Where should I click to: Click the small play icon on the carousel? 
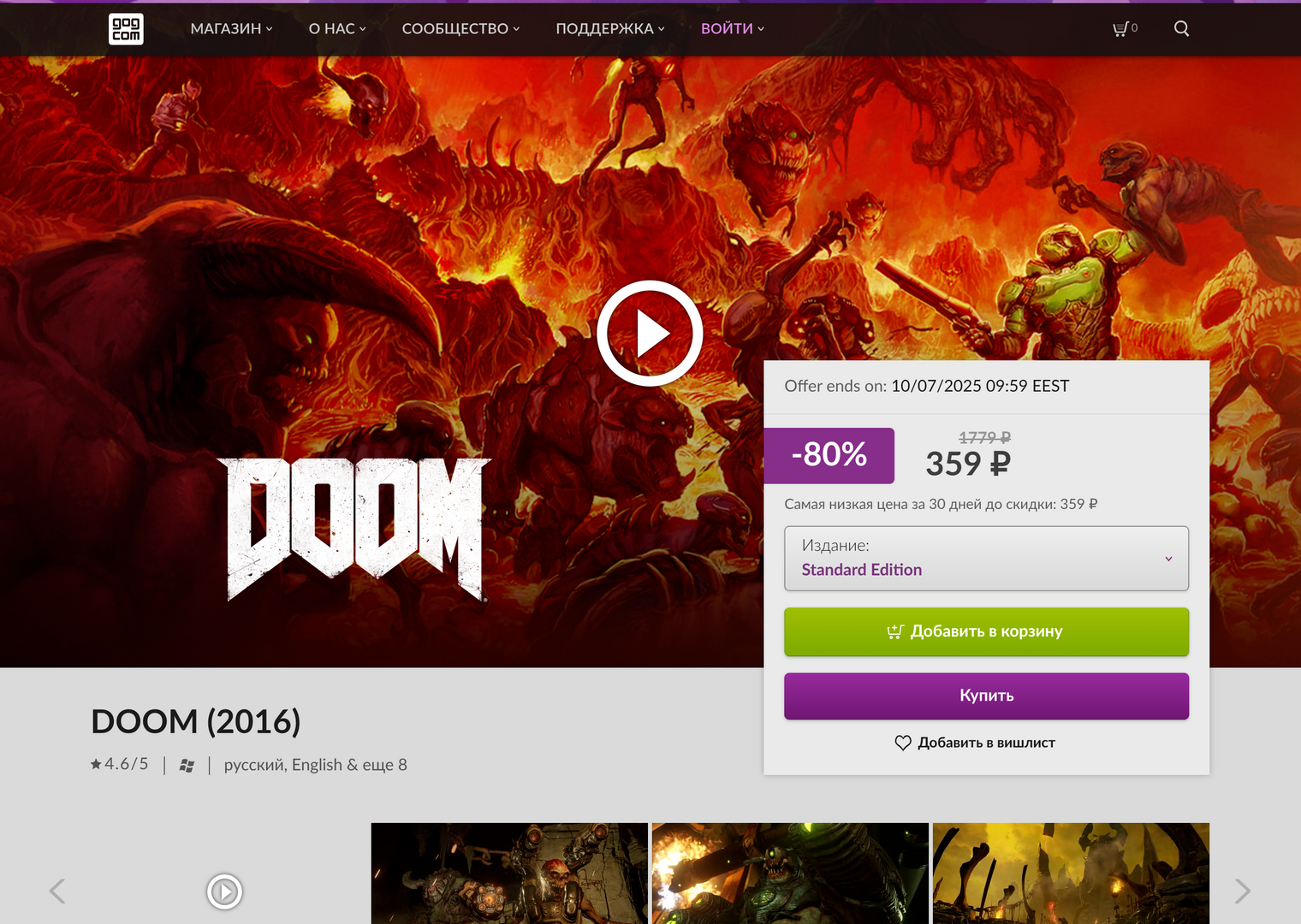pyautogui.click(x=224, y=891)
